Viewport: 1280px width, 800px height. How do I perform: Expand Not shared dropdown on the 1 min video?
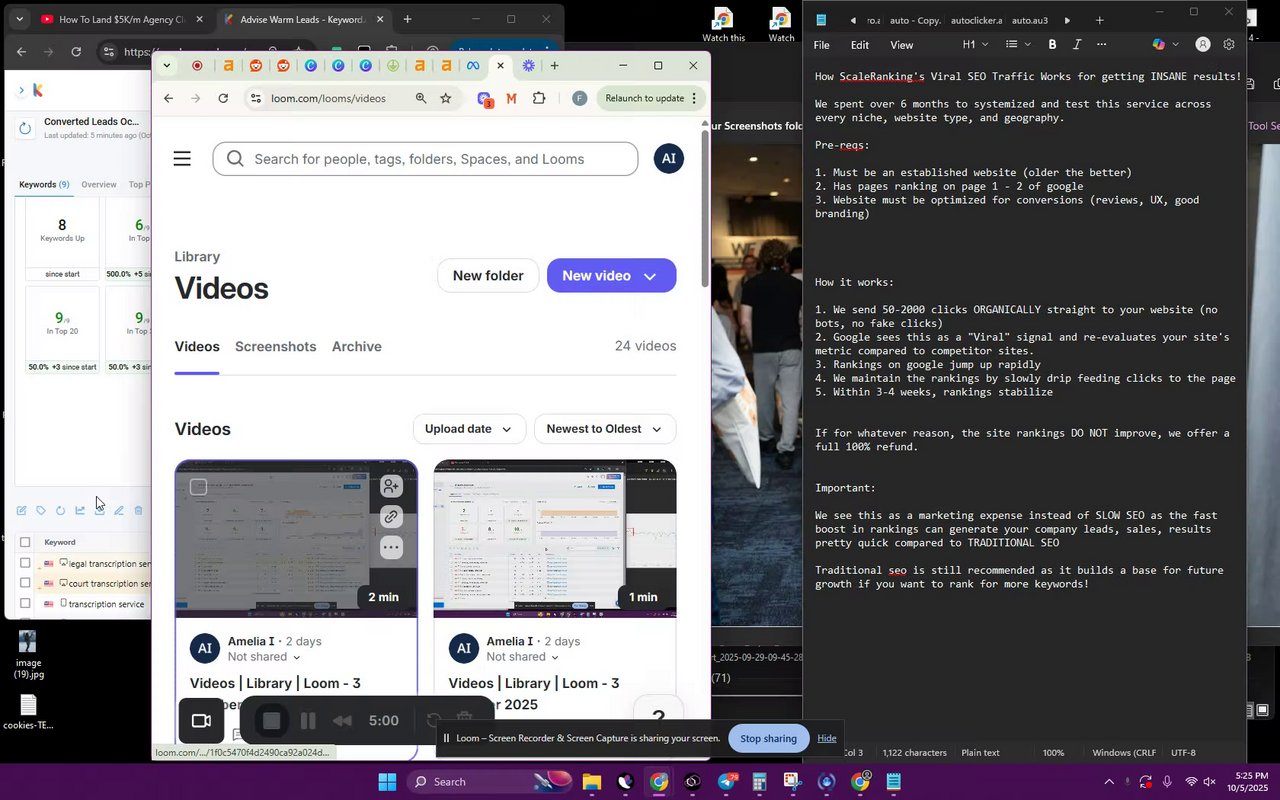click(x=524, y=657)
